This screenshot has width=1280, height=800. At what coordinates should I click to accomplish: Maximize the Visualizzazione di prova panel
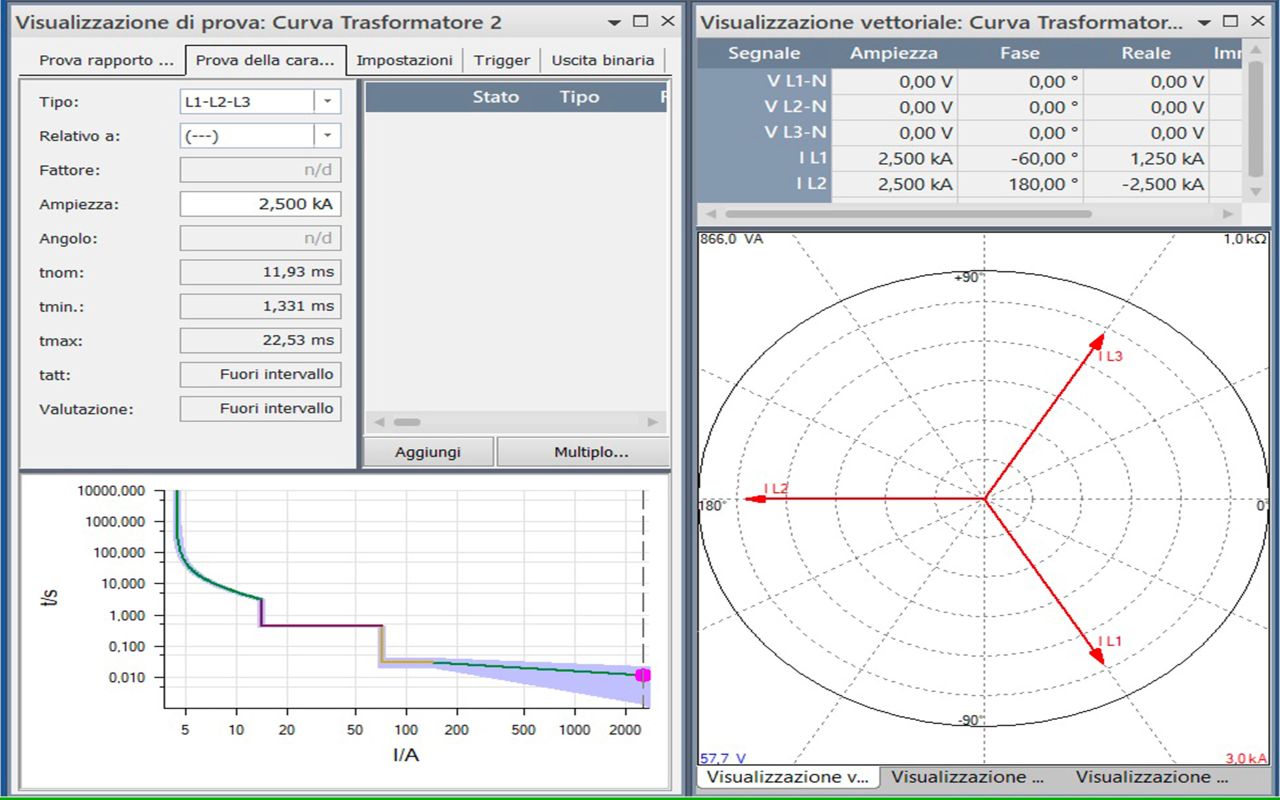[642, 22]
